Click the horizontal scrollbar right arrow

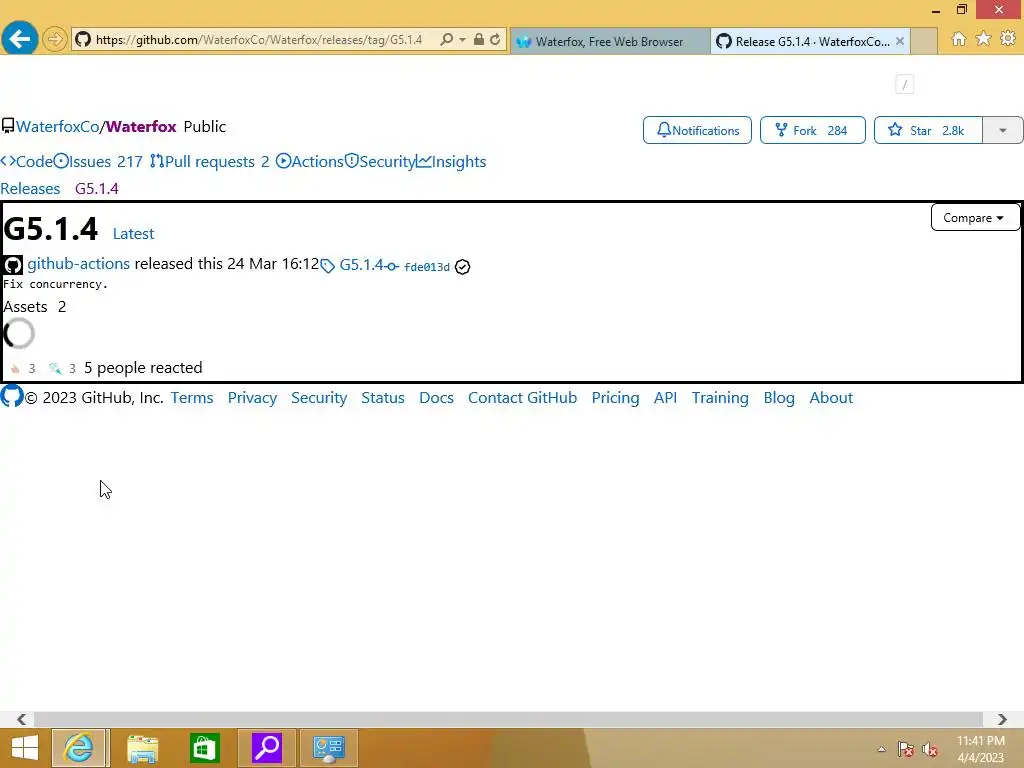point(1002,719)
